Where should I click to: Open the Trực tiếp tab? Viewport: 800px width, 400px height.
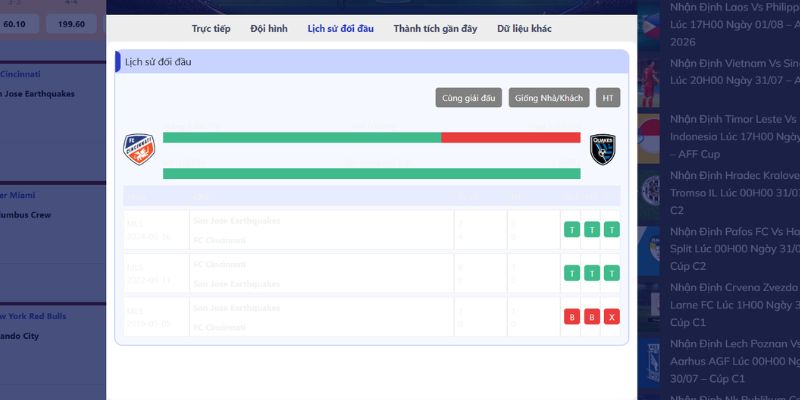pyautogui.click(x=211, y=29)
